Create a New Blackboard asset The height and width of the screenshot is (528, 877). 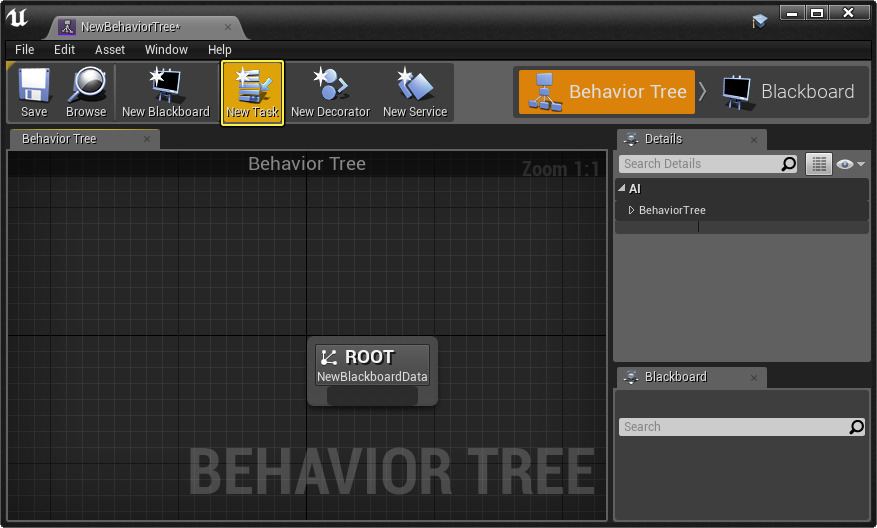click(x=165, y=93)
